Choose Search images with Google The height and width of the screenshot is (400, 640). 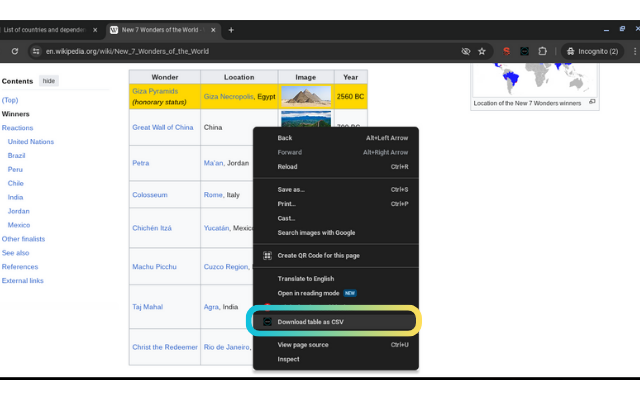click(336, 233)
